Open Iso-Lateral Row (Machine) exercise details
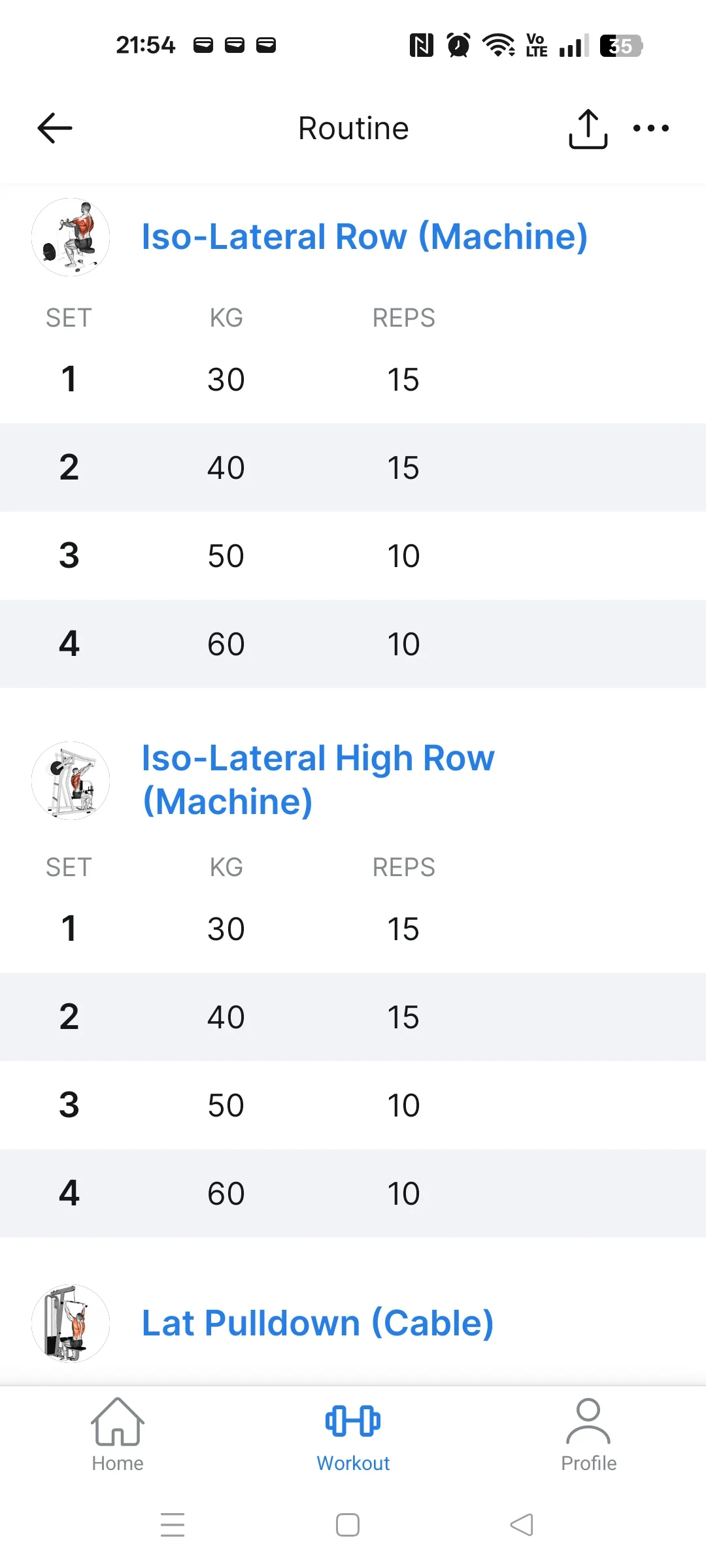The image size is (706, 1568). (x=364, y=237)
